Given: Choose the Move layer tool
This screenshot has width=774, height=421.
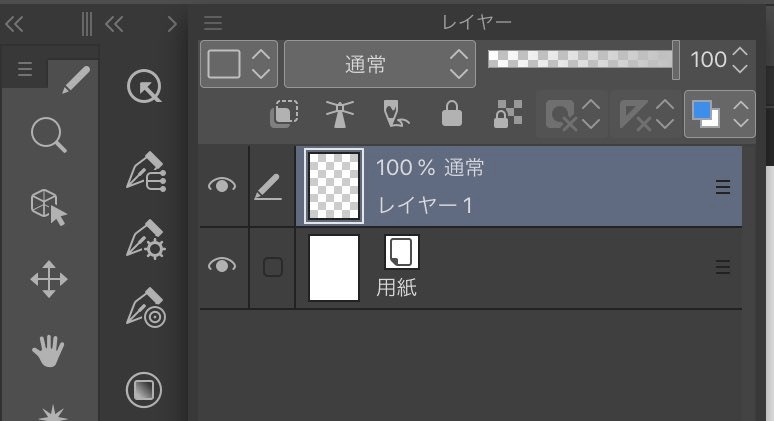Looking at the screenshot, I should click(x=48, y=281).
